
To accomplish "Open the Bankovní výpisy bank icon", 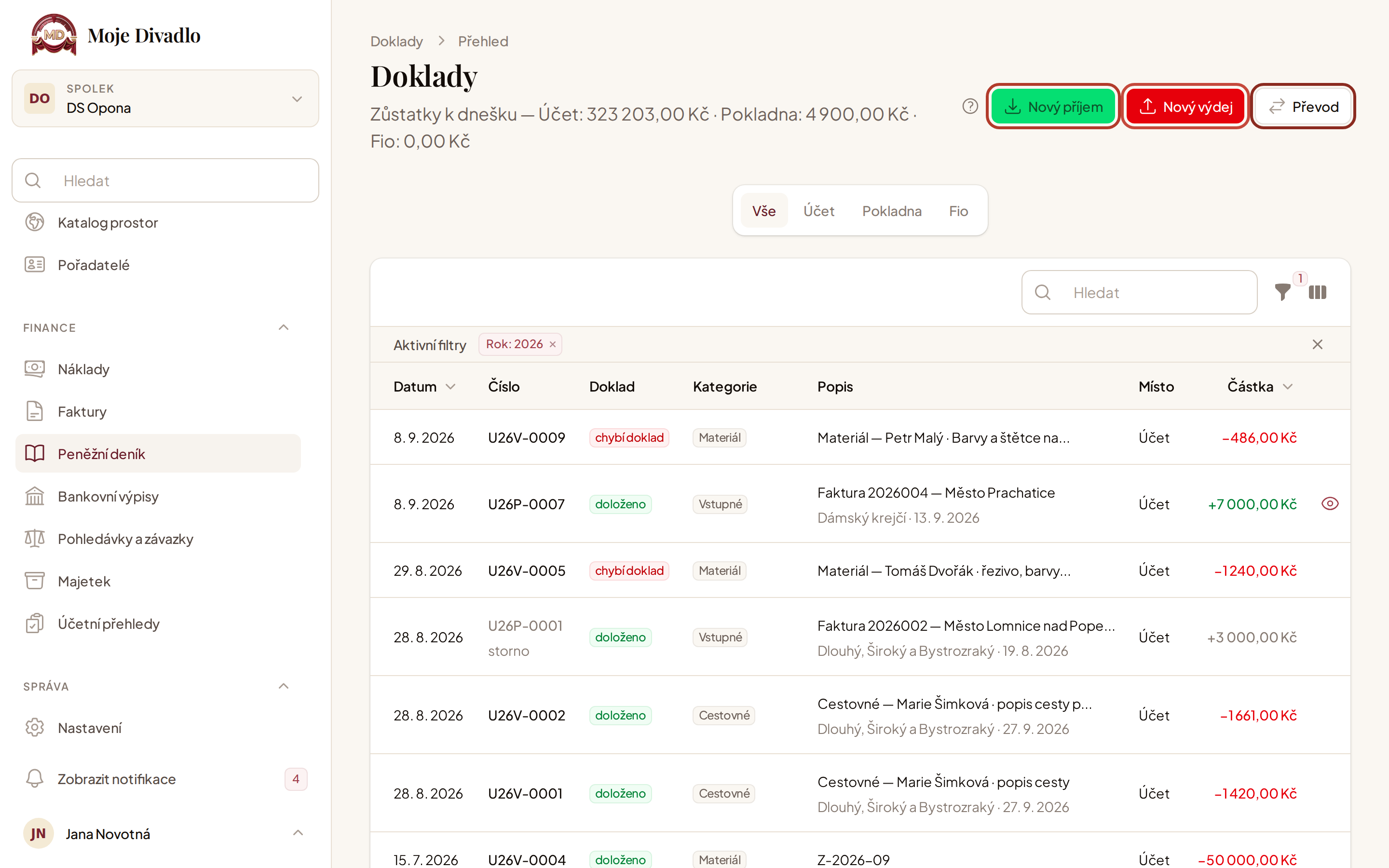I will click(x=34, y=496).
